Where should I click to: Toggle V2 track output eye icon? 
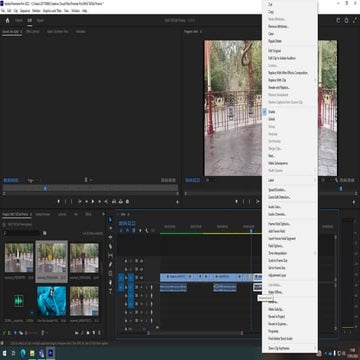pos(142,269)
